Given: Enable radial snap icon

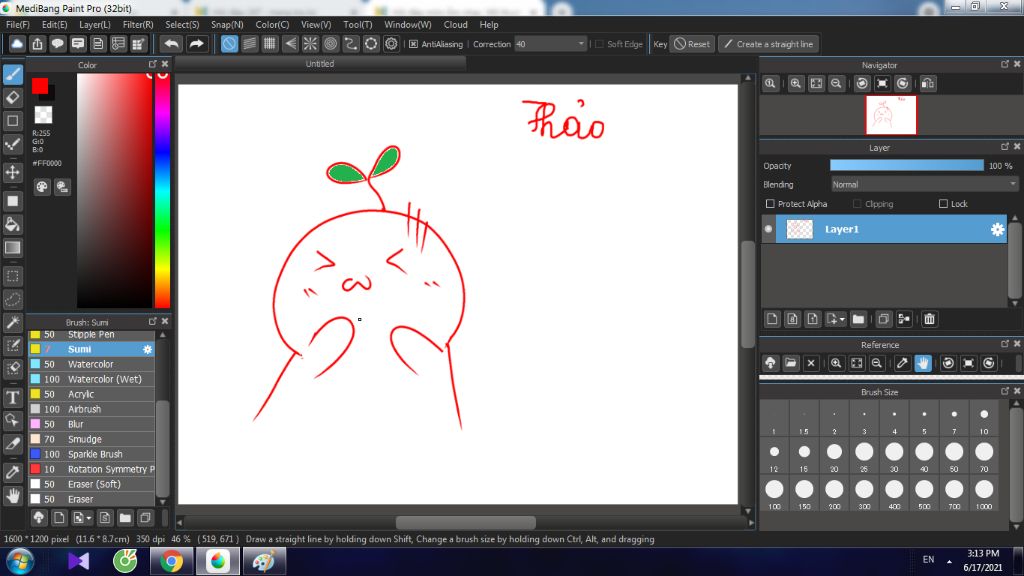Looking at the screenshot, I should (310, 44).
